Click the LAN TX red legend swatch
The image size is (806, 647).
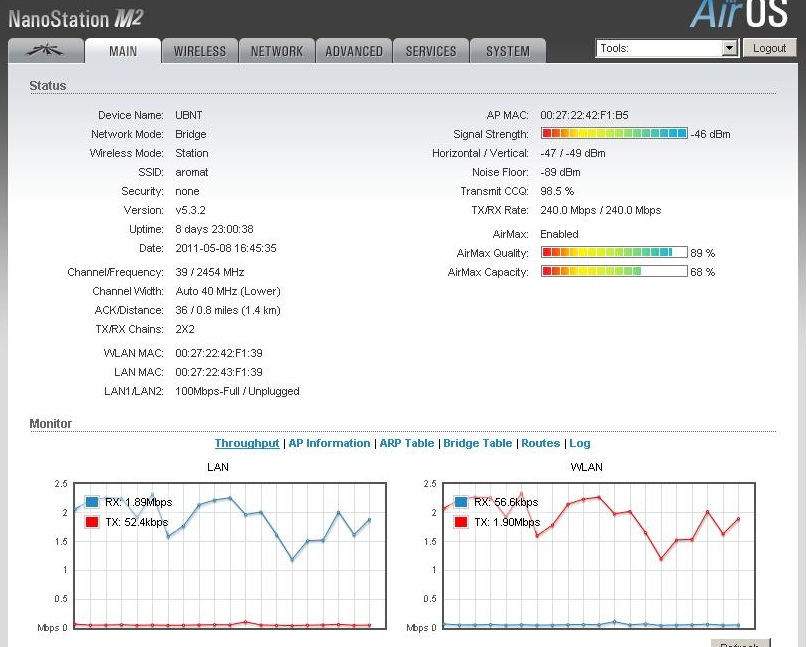pos(92,522)
